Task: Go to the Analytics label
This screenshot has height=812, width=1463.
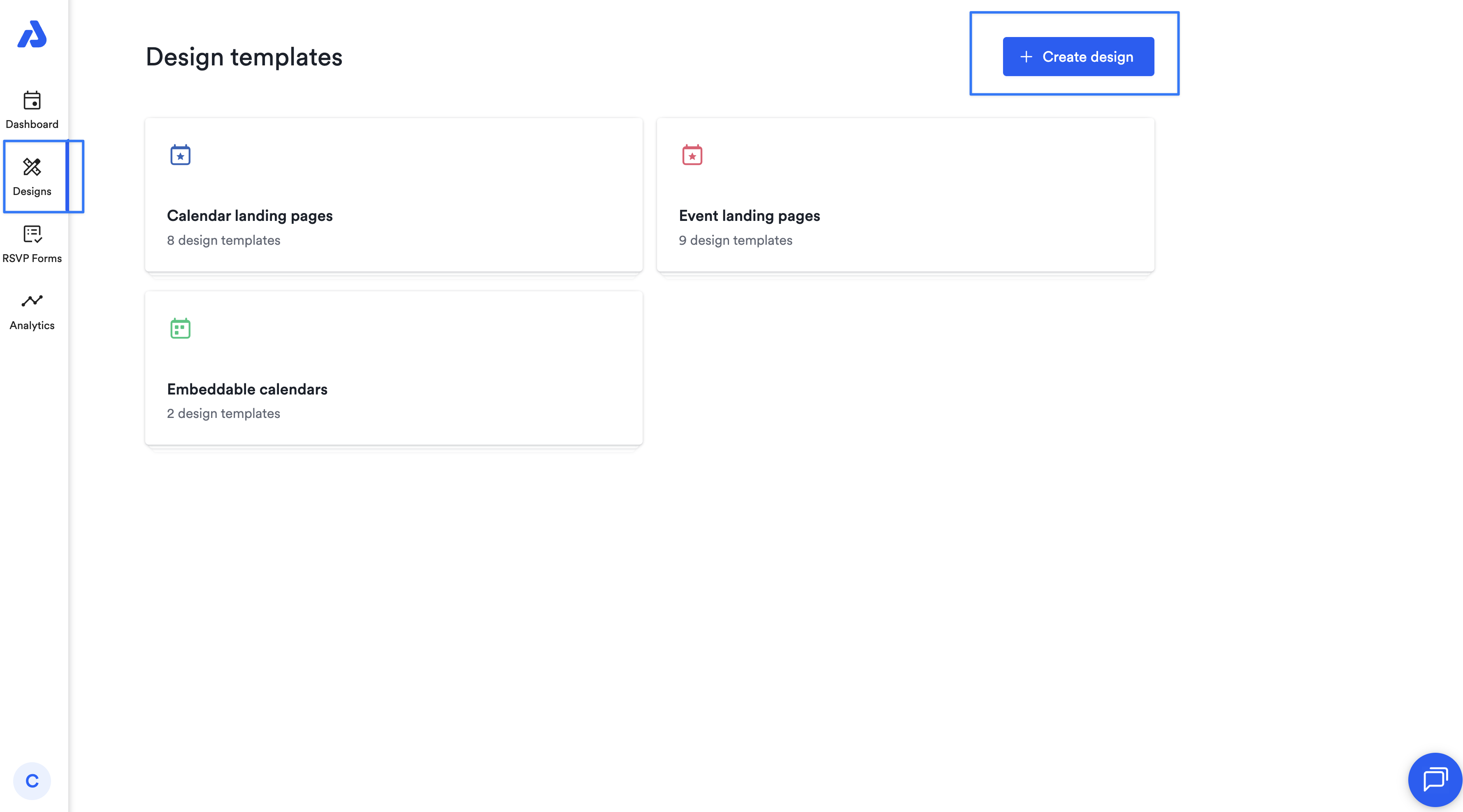Action: [32, 325]
